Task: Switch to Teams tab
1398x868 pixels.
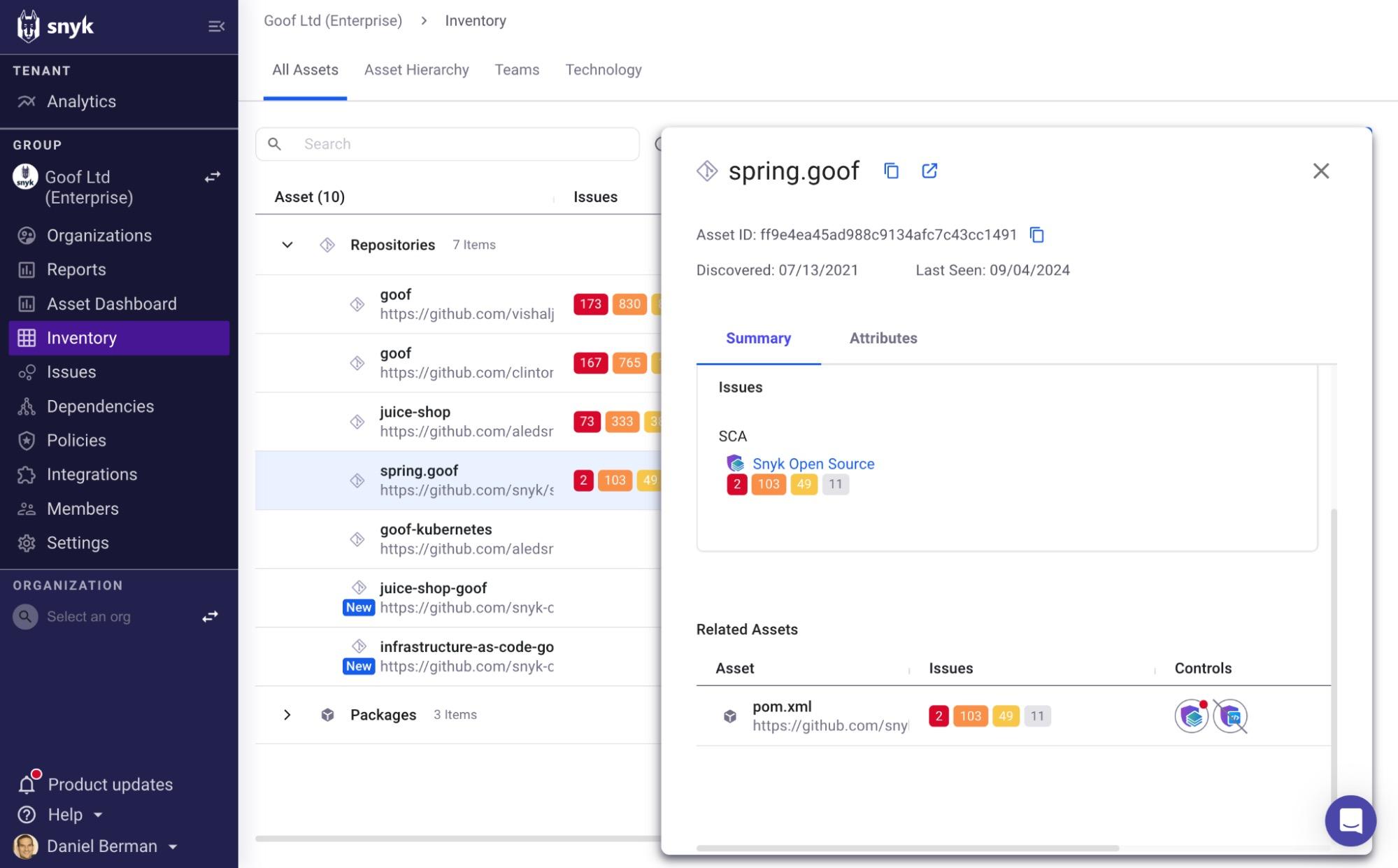Action: [517, 70]
